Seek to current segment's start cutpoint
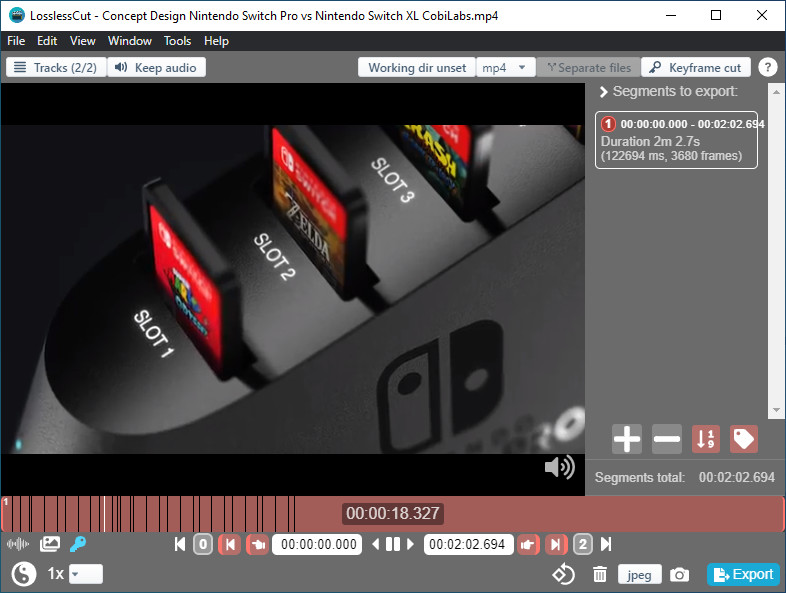The image size is (786, 593). pyautogui.click(x=230, y=544)
